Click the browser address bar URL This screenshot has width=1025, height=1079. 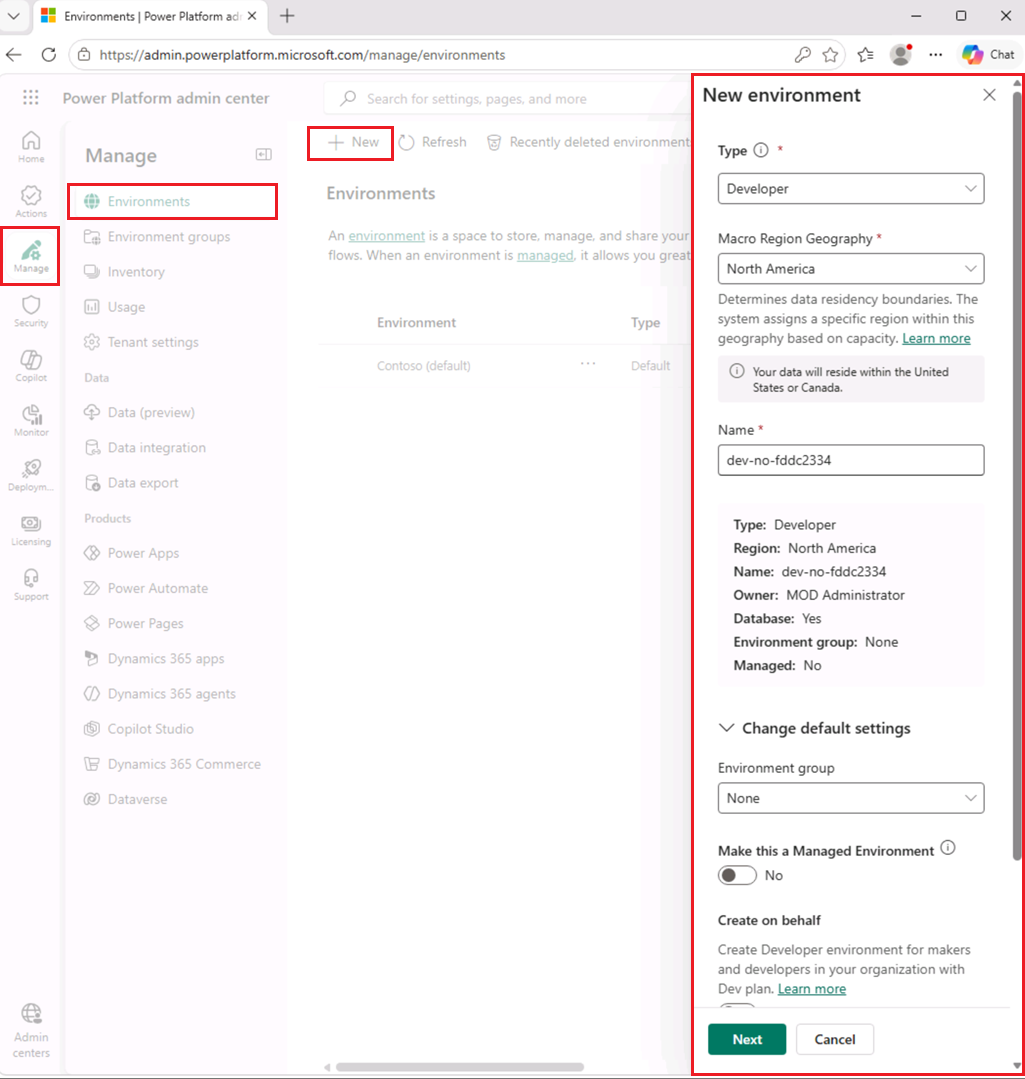[x=302, y=55]
